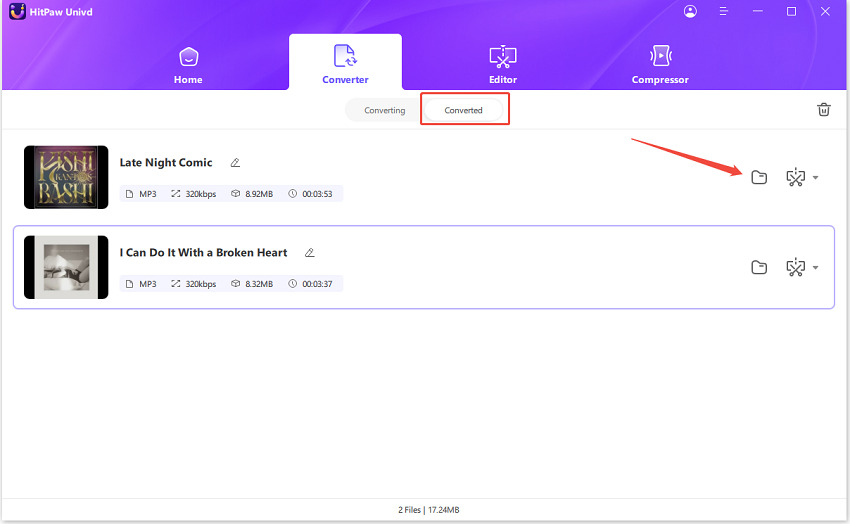The height and width of the screenshot is (524, 850).
Task: Open the user account profile icon
Action: click(690, 11)
